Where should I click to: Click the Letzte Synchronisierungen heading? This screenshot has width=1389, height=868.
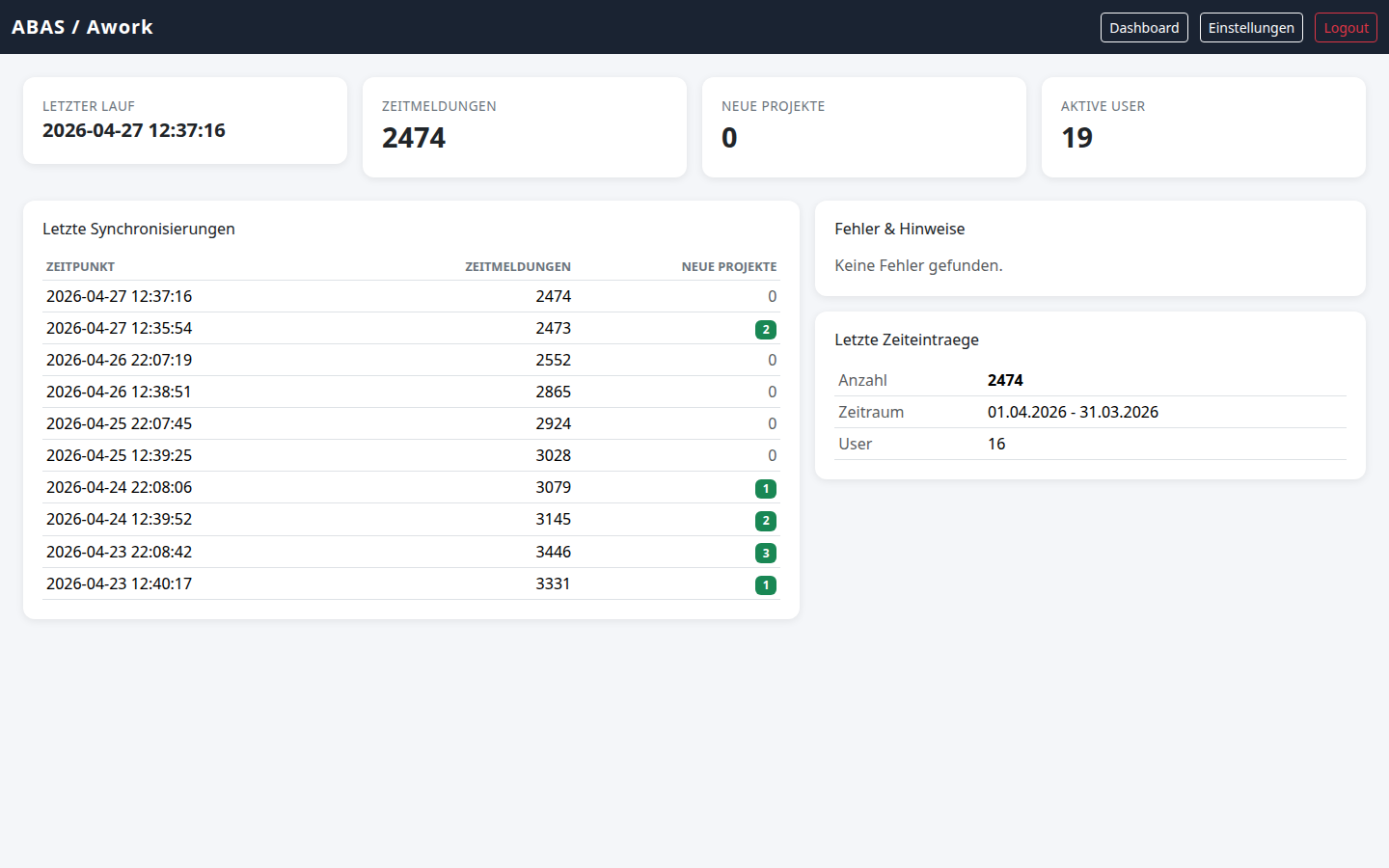coord(139,229)
